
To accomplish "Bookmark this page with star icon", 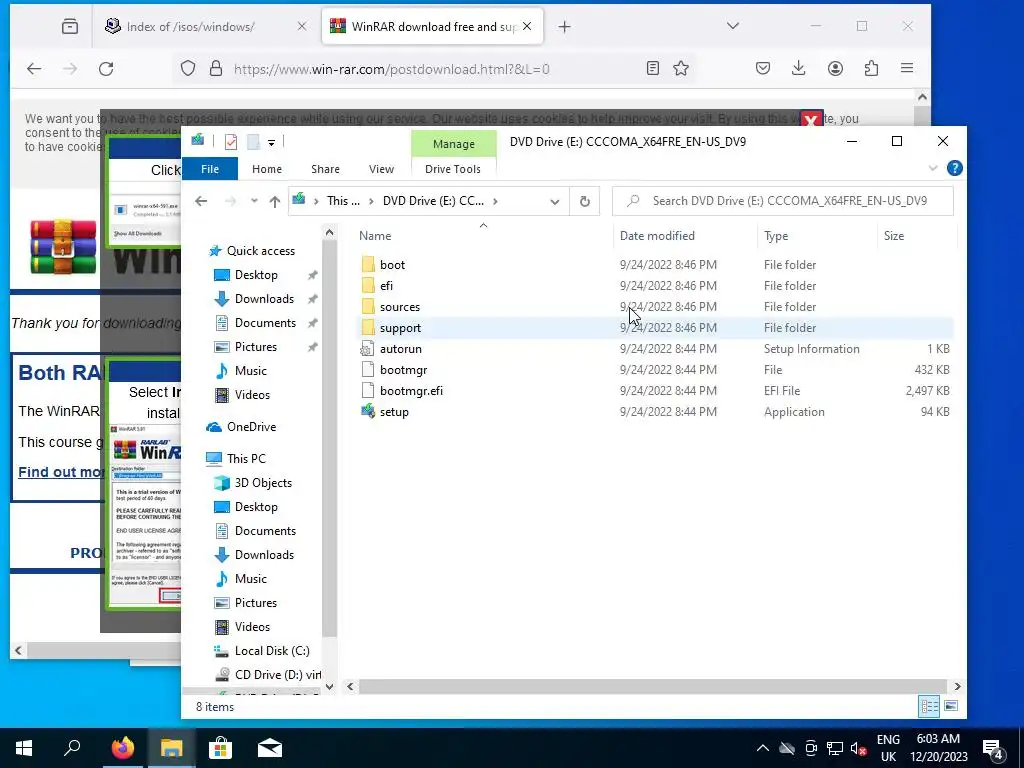I will 681,69.
